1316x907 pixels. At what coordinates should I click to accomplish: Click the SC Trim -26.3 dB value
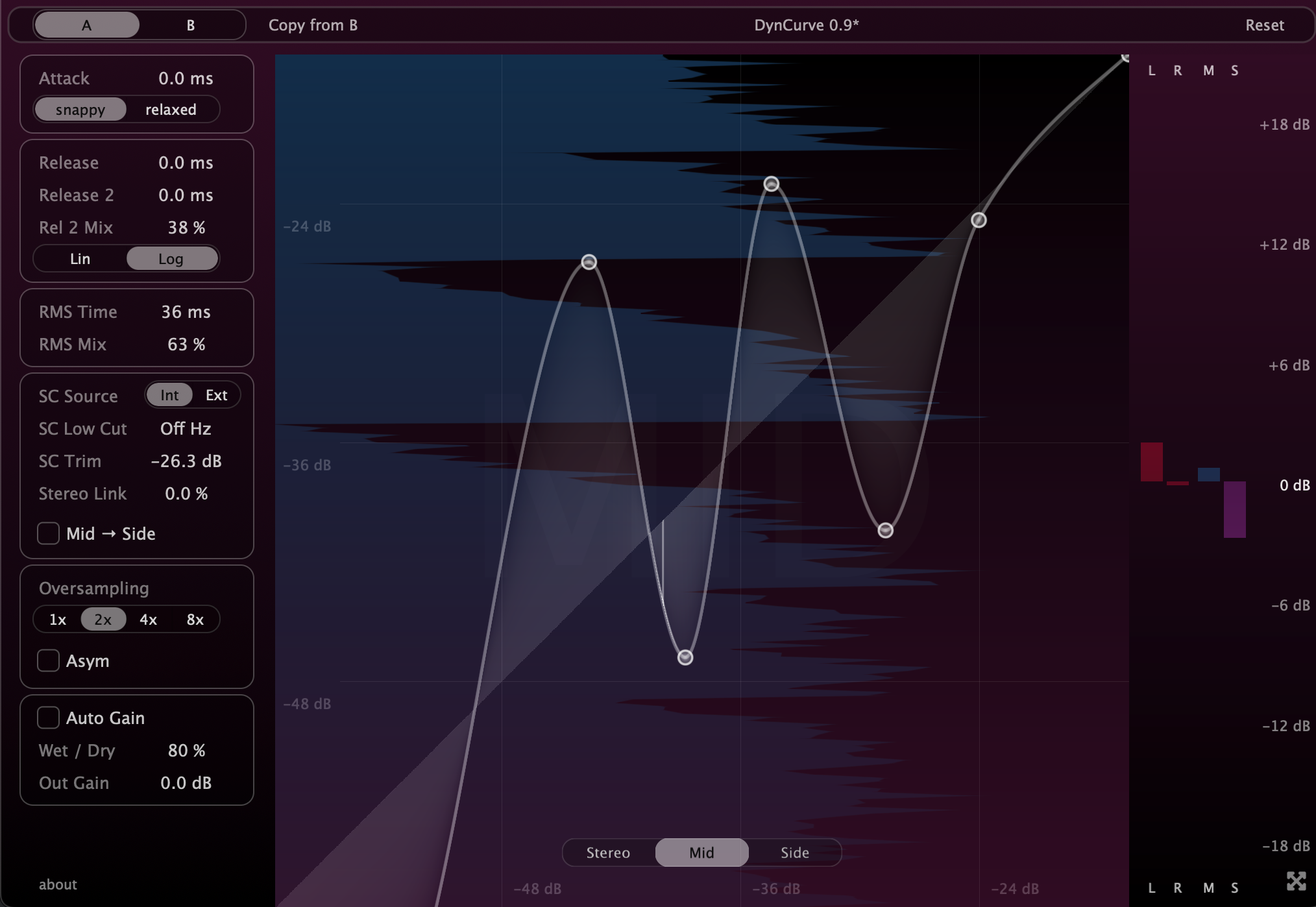coord(186,461)
